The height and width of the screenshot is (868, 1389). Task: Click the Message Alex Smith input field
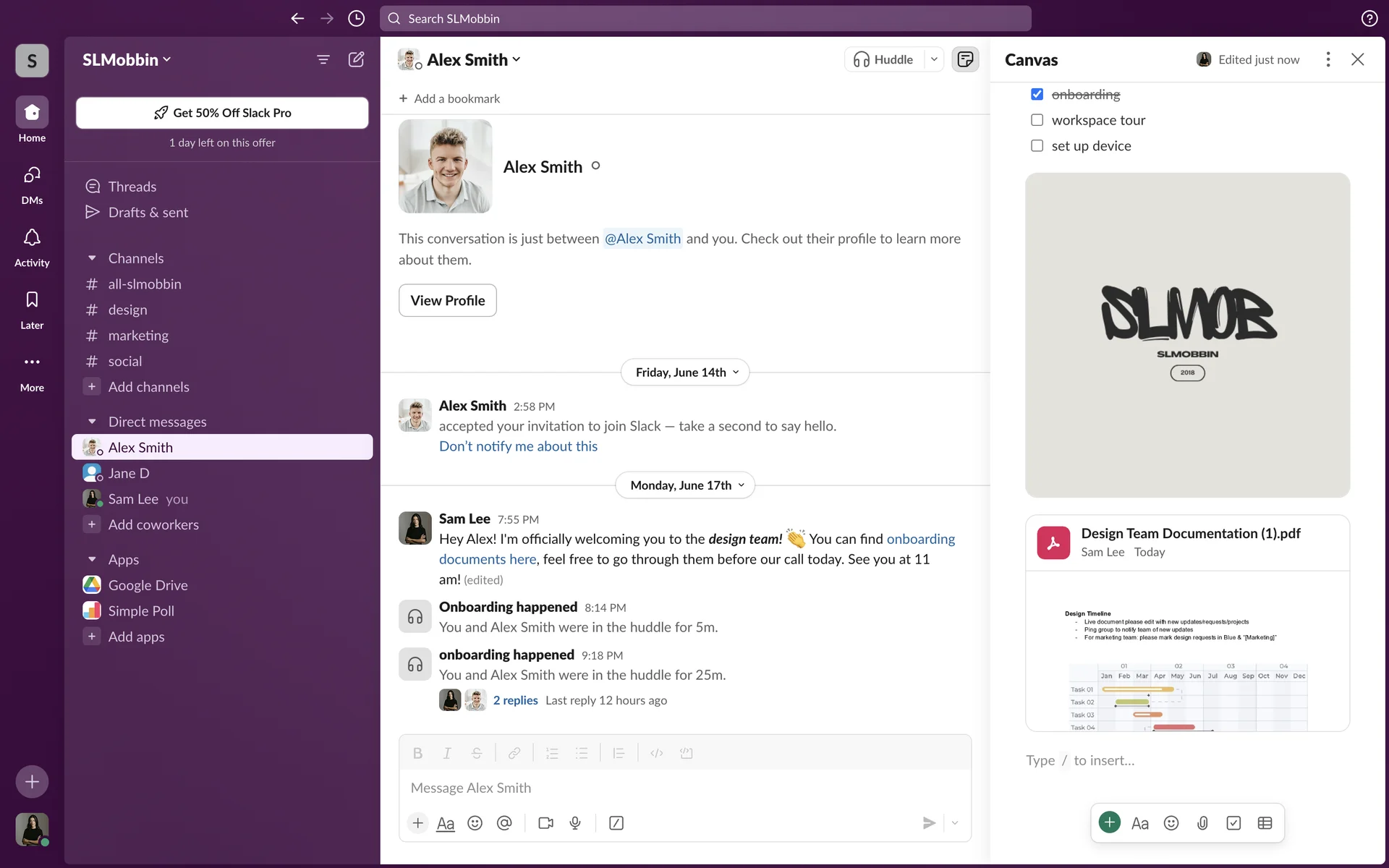point(684,788)
